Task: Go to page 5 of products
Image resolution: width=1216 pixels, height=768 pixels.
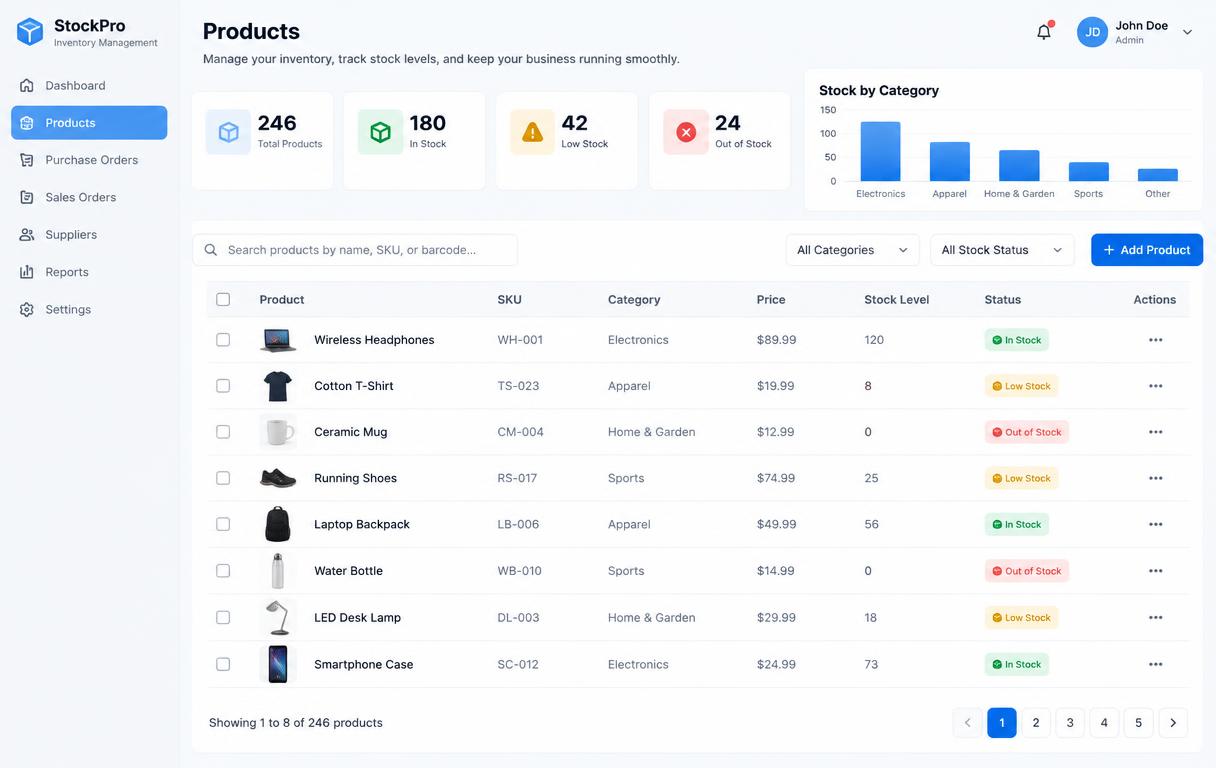Action: [1138, 723]
